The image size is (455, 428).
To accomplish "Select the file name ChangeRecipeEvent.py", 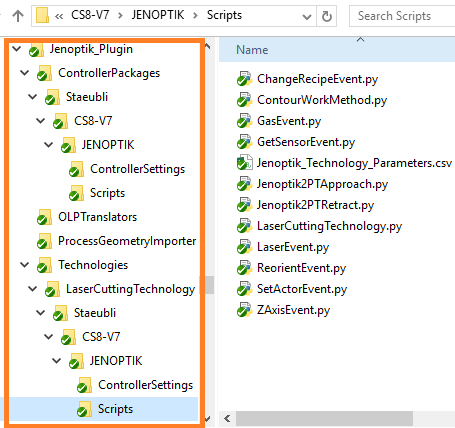I will click(317, 79).
